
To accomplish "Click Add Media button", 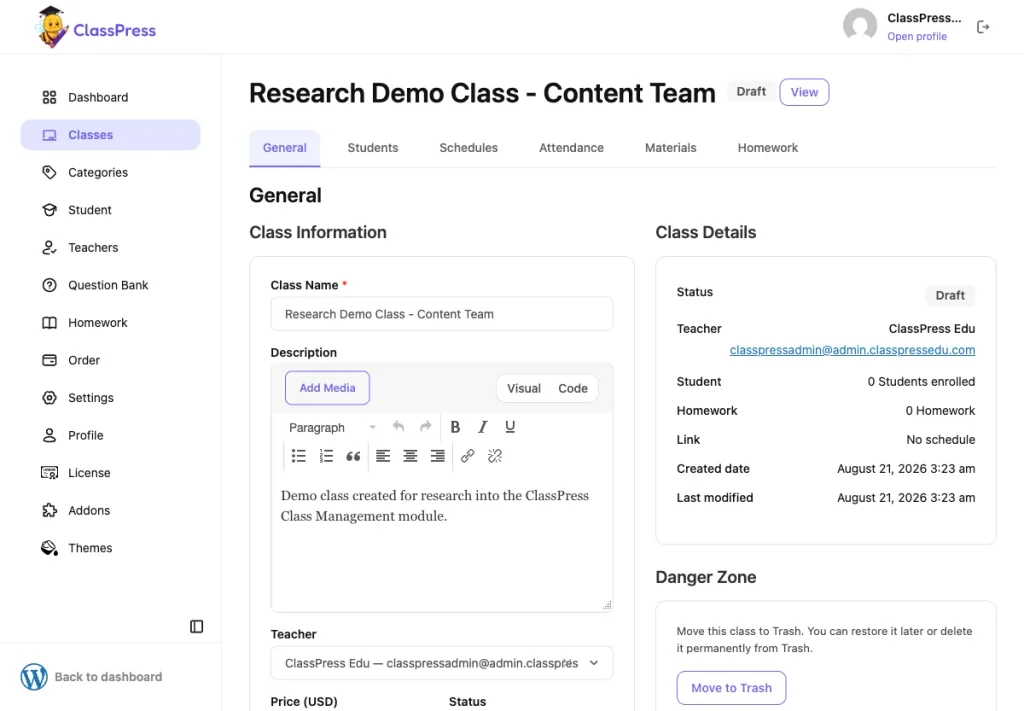I will pos(327,388).
